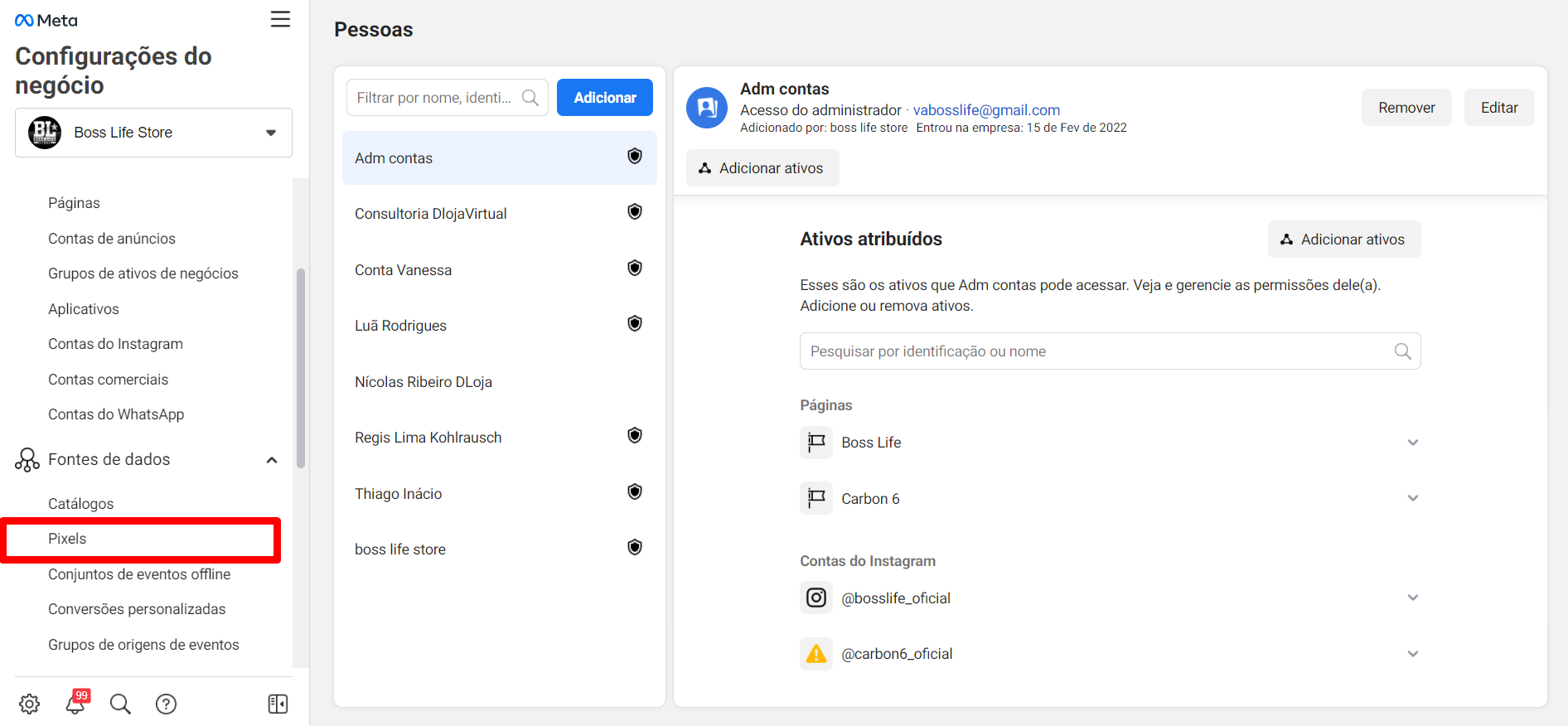The width and height of the screenshot is (1568, 726).
Task: Click the blue Adicionar button
Action: coord(605,98)
